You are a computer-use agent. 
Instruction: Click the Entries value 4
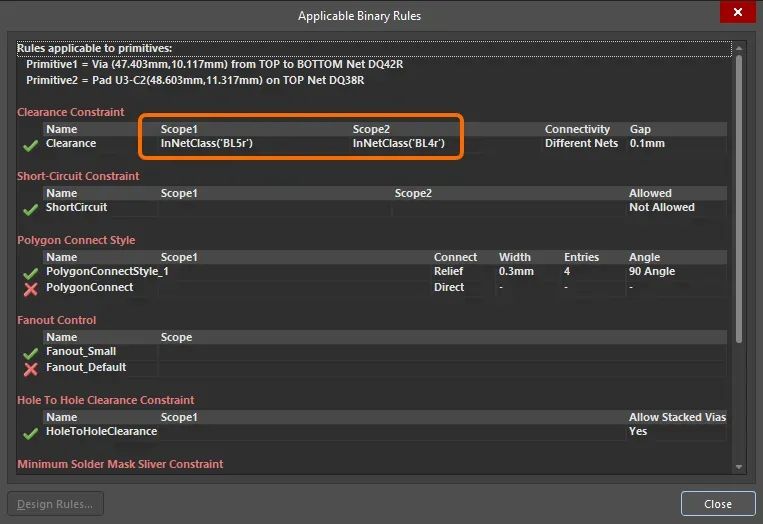pos(567,271)
